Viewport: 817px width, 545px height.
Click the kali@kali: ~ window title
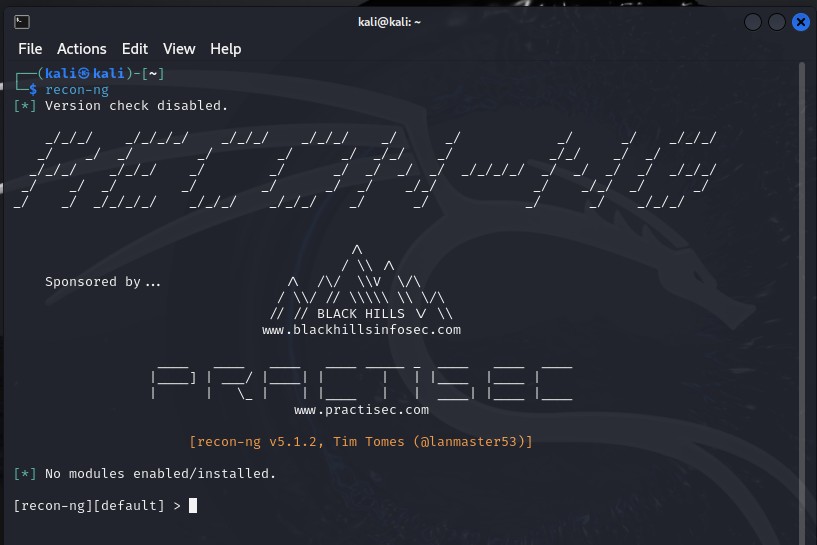389,22
